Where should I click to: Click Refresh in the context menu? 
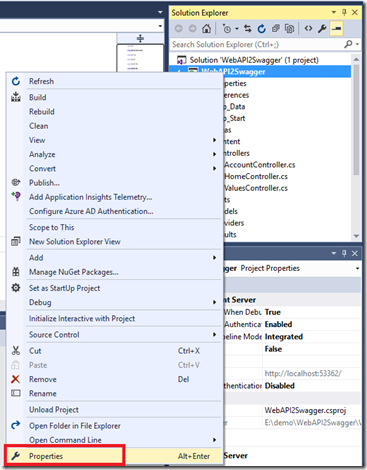(x=114, y=81)
